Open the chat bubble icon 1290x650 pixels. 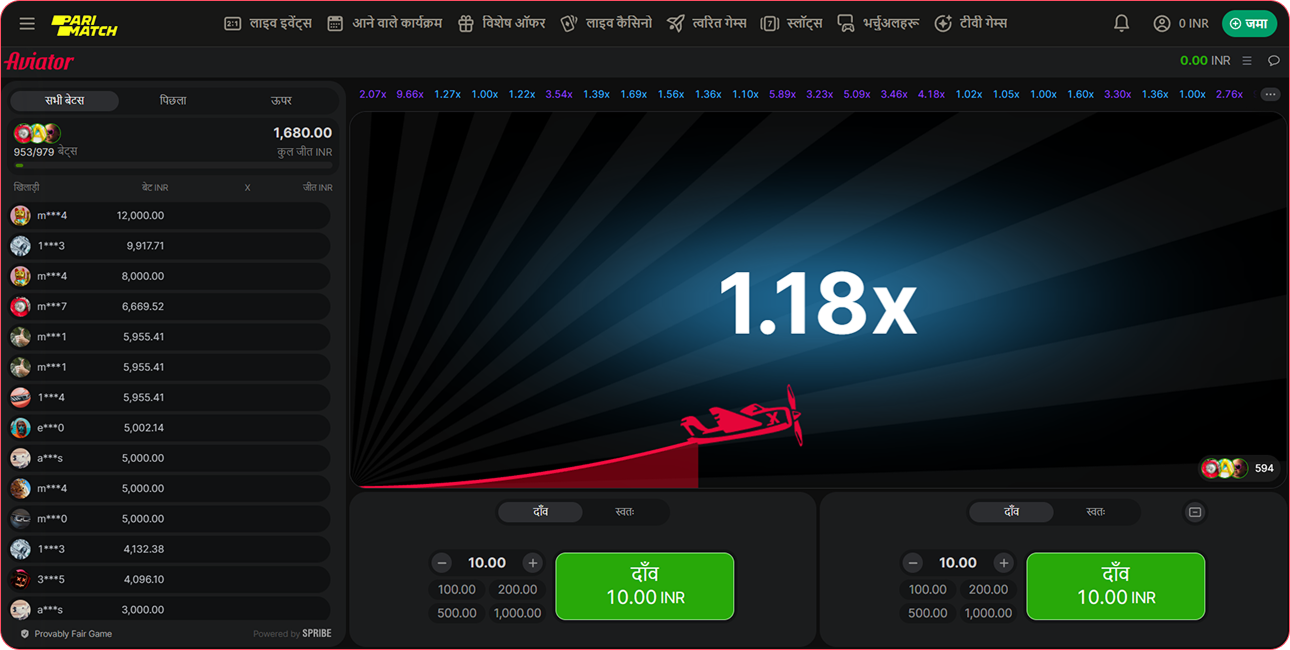coord(1273,61)
